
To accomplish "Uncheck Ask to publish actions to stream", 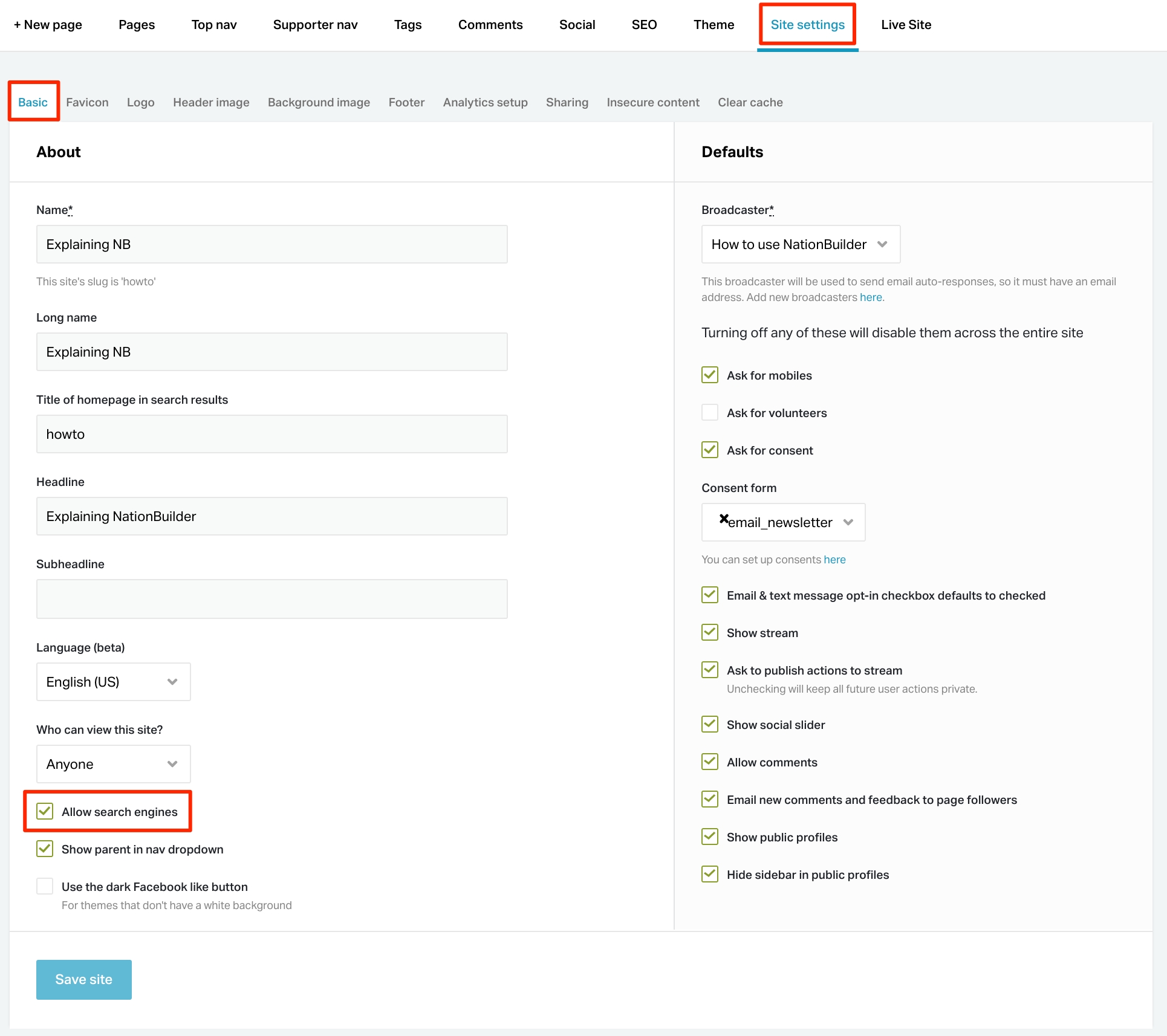I will click(x=709, y=670).
